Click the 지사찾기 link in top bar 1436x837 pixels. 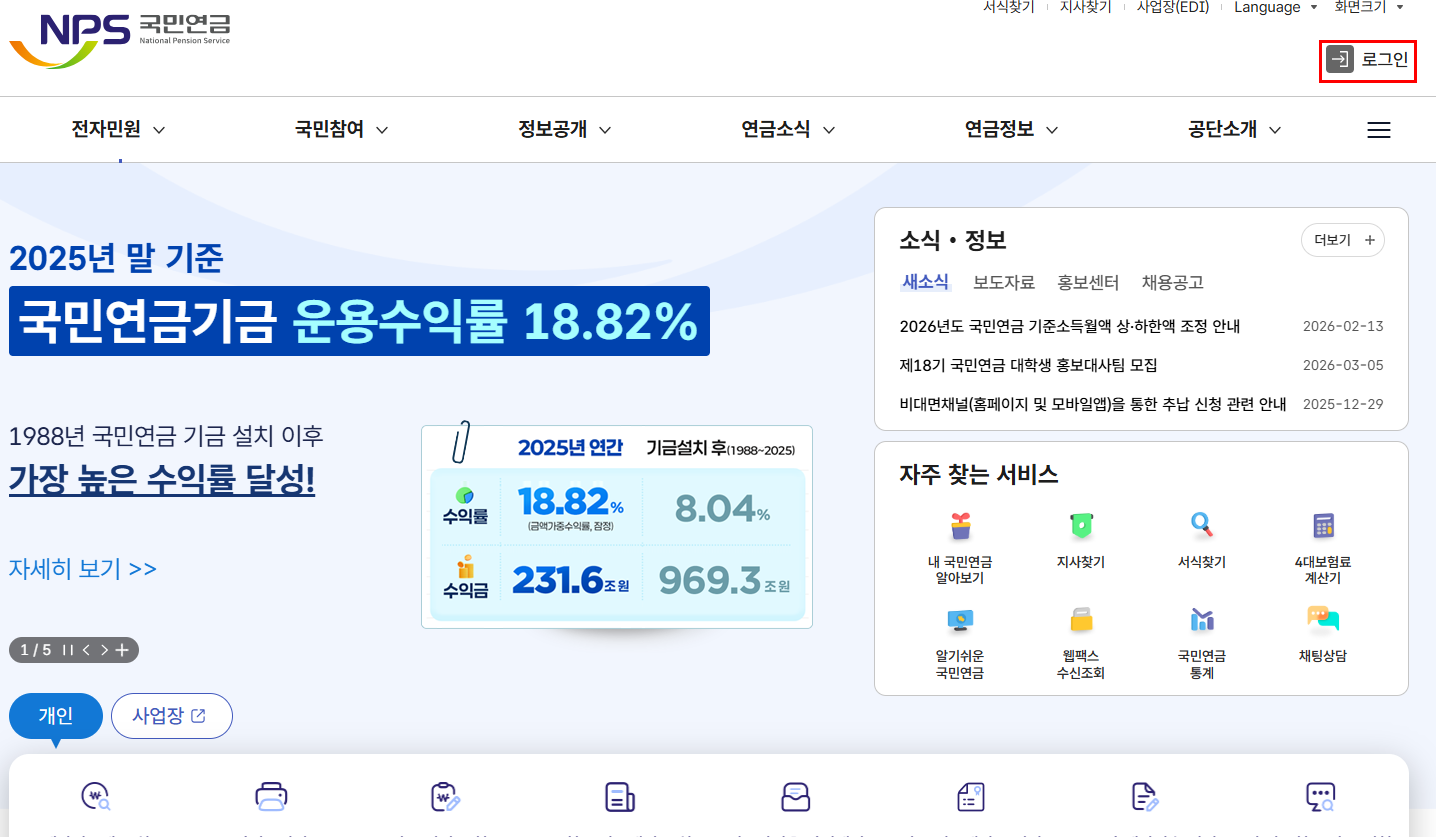[x=1085, y=7]
